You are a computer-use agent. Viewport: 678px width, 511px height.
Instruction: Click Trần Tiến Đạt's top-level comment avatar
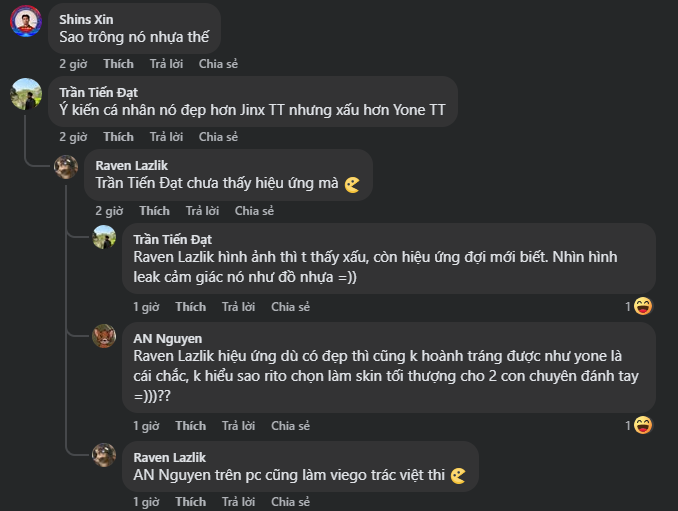(x=26, y=94)
